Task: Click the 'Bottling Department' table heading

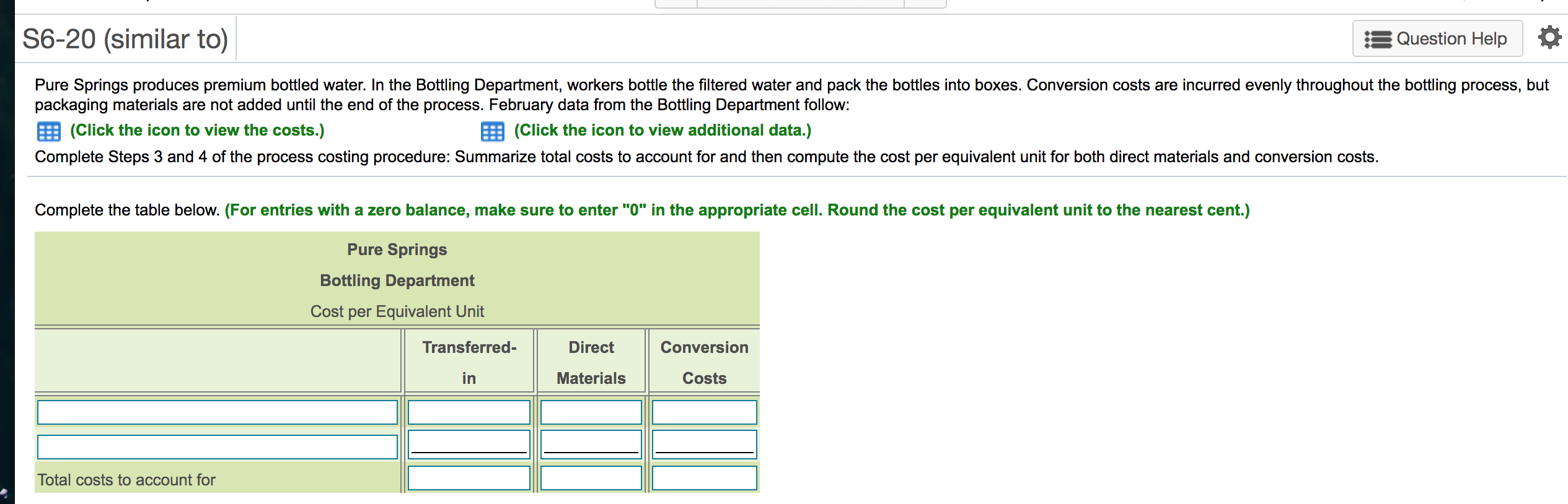Action: (x=397, y=280)
